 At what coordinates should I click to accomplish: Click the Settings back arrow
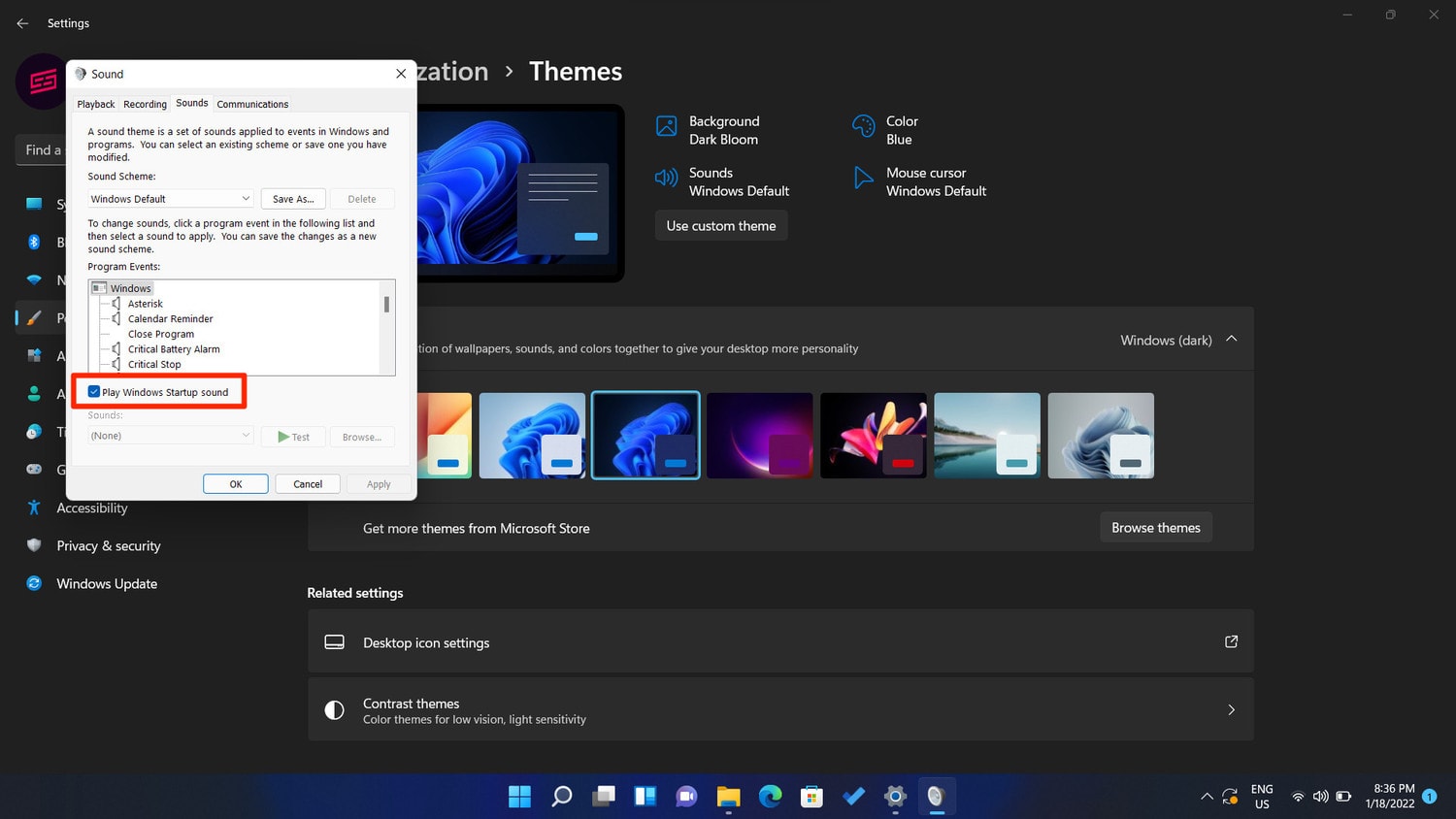coord(22,23)
